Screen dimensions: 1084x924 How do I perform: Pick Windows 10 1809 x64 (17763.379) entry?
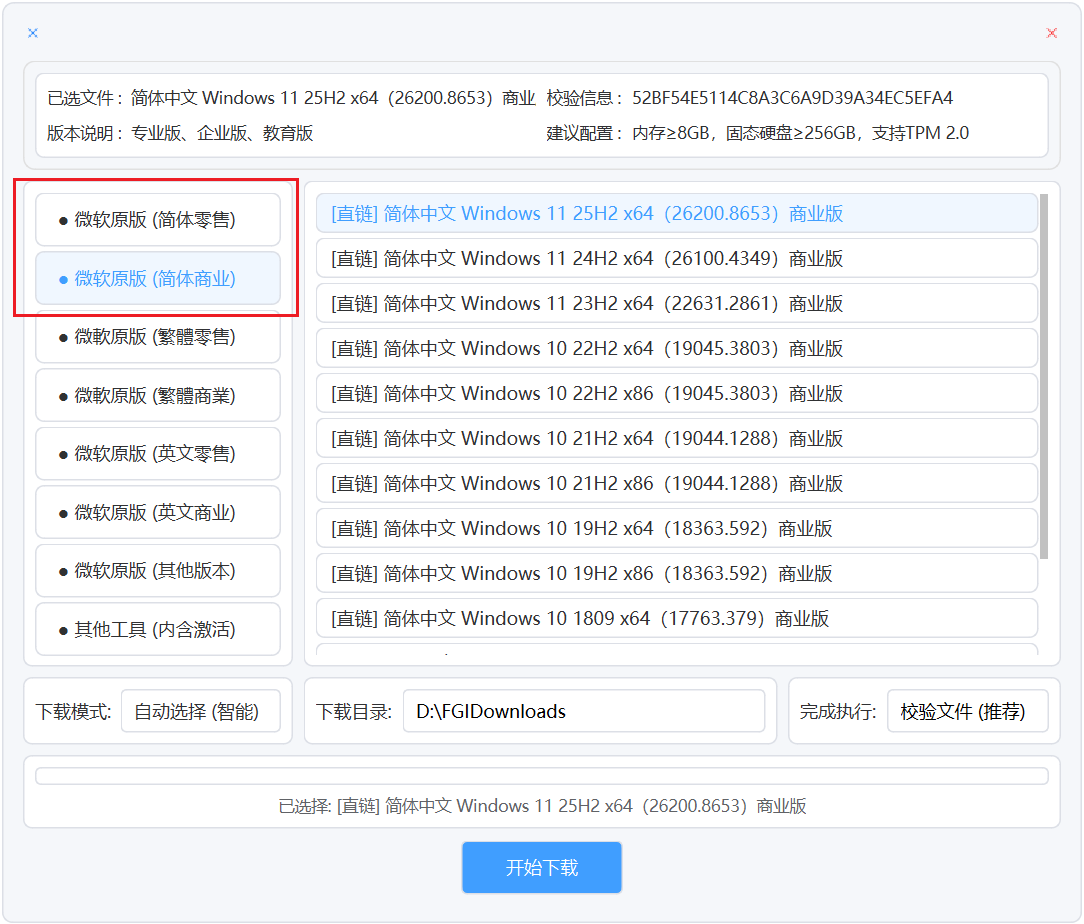pyautogui.click(x=677, y=618)
